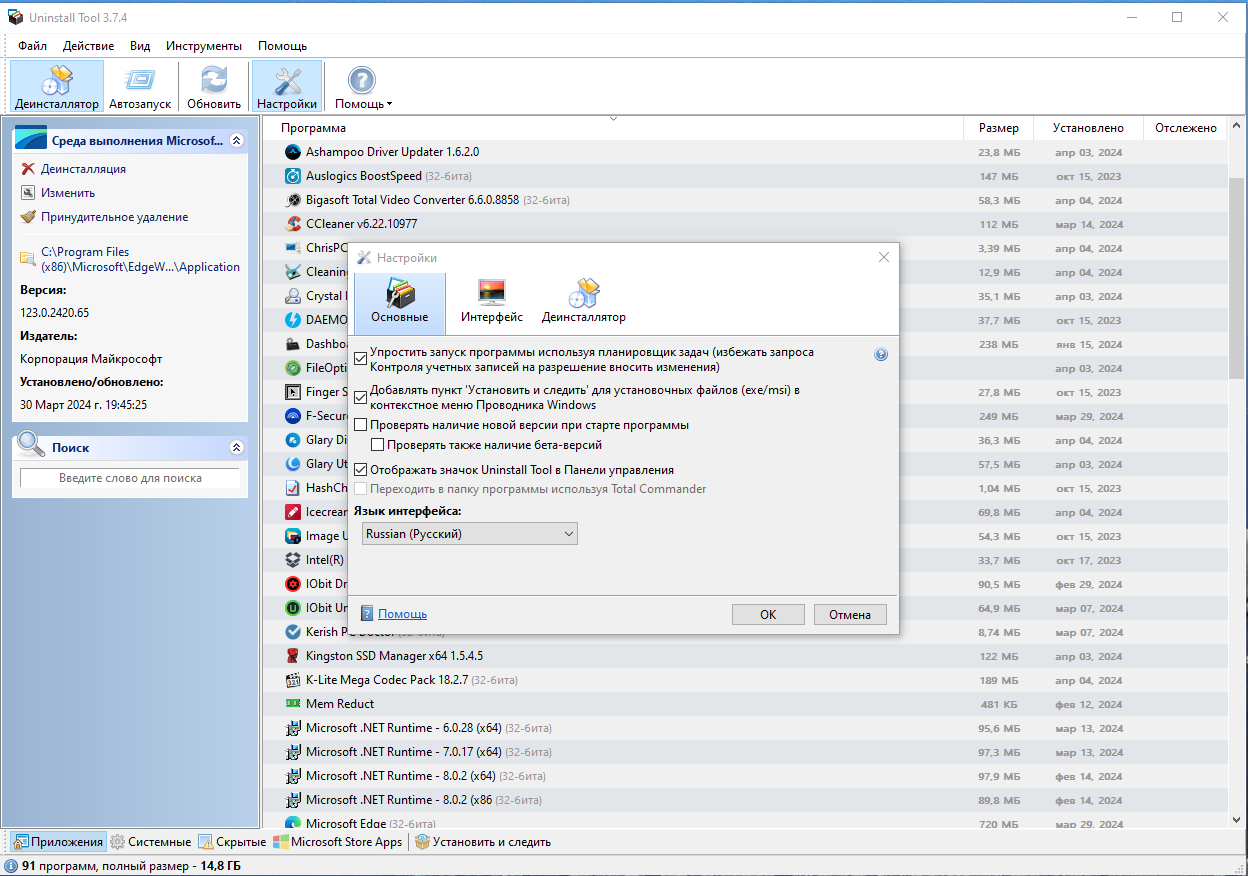Open the Вид menu
The image size is (1248, 876).
pyautogui.click(x=140, y=46)
